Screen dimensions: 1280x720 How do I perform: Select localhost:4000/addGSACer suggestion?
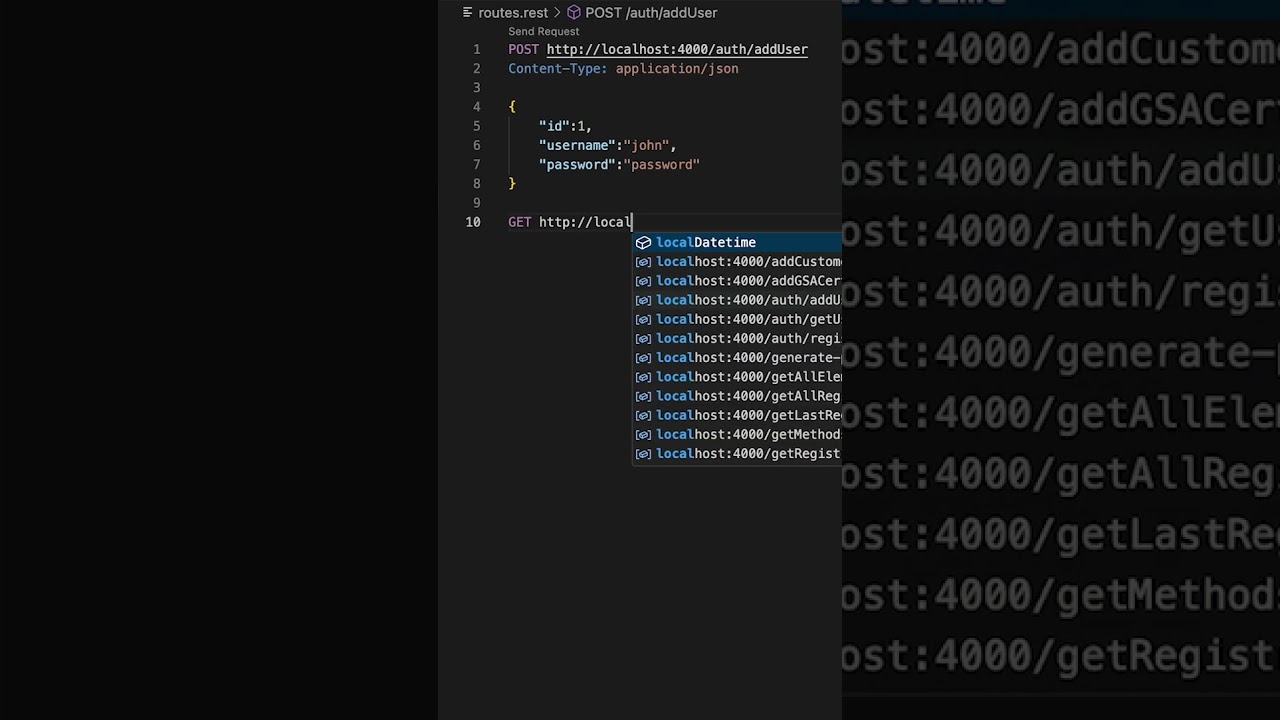tap(737, 281)
